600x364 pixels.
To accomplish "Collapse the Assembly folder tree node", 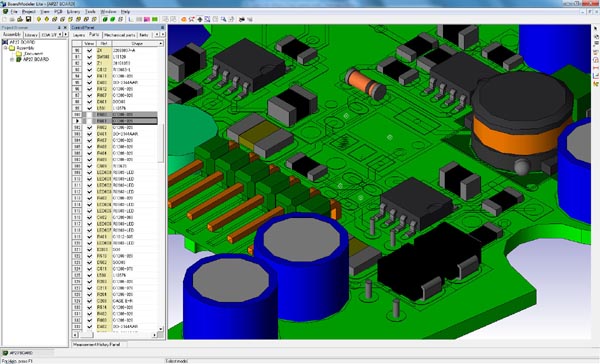I will tap(5, 48).
